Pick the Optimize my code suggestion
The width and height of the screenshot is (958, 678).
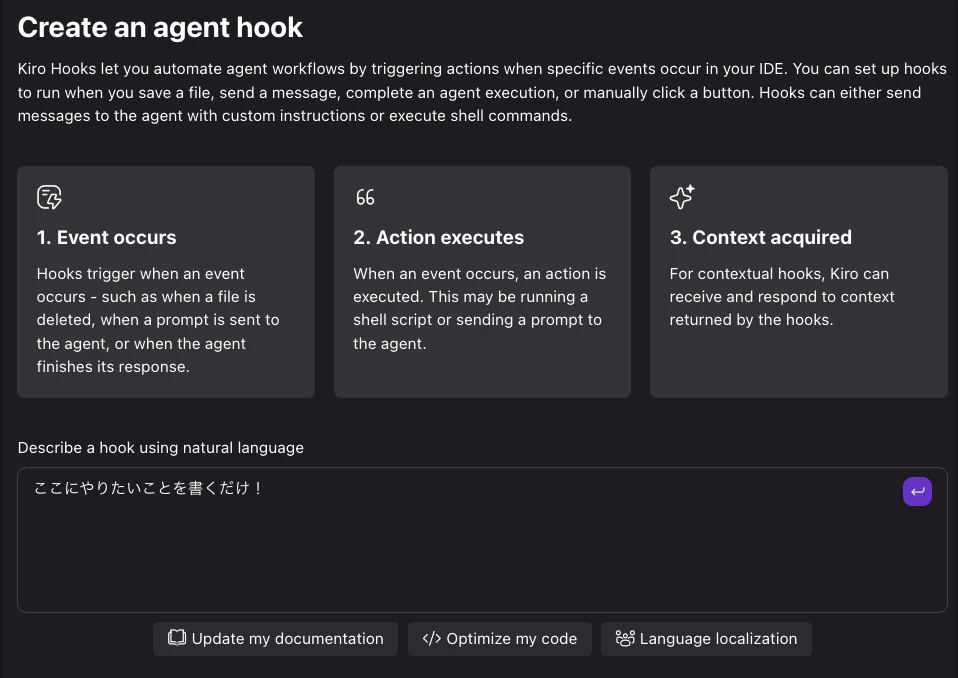(499, 639)
